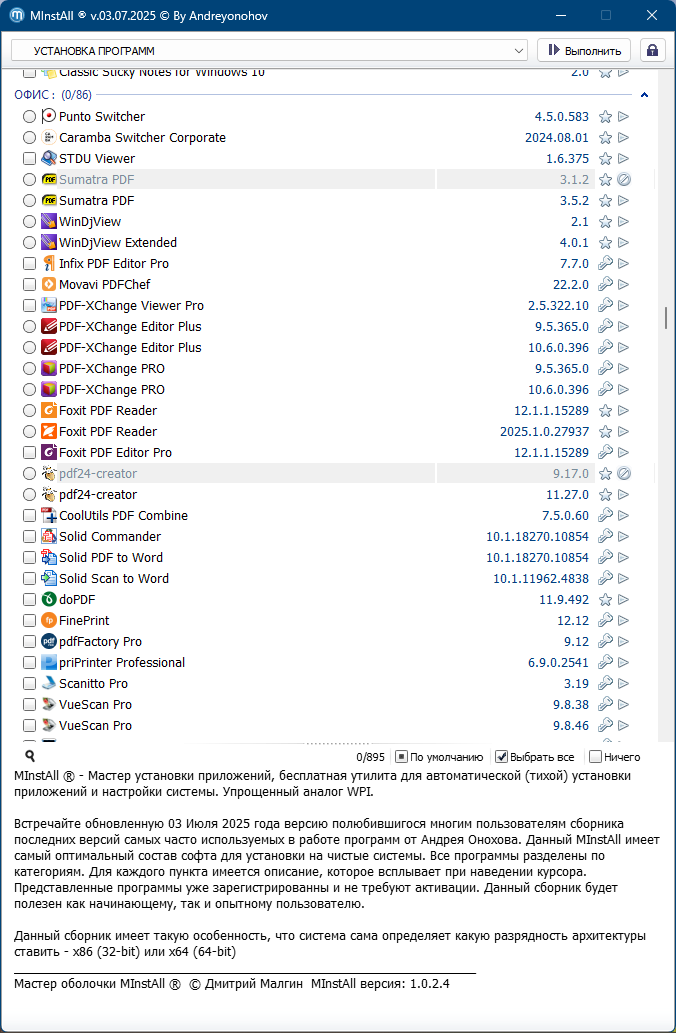Toggle the По умолчанию checkbox
The image size is (676, 1033).
[x=401, y=757]
